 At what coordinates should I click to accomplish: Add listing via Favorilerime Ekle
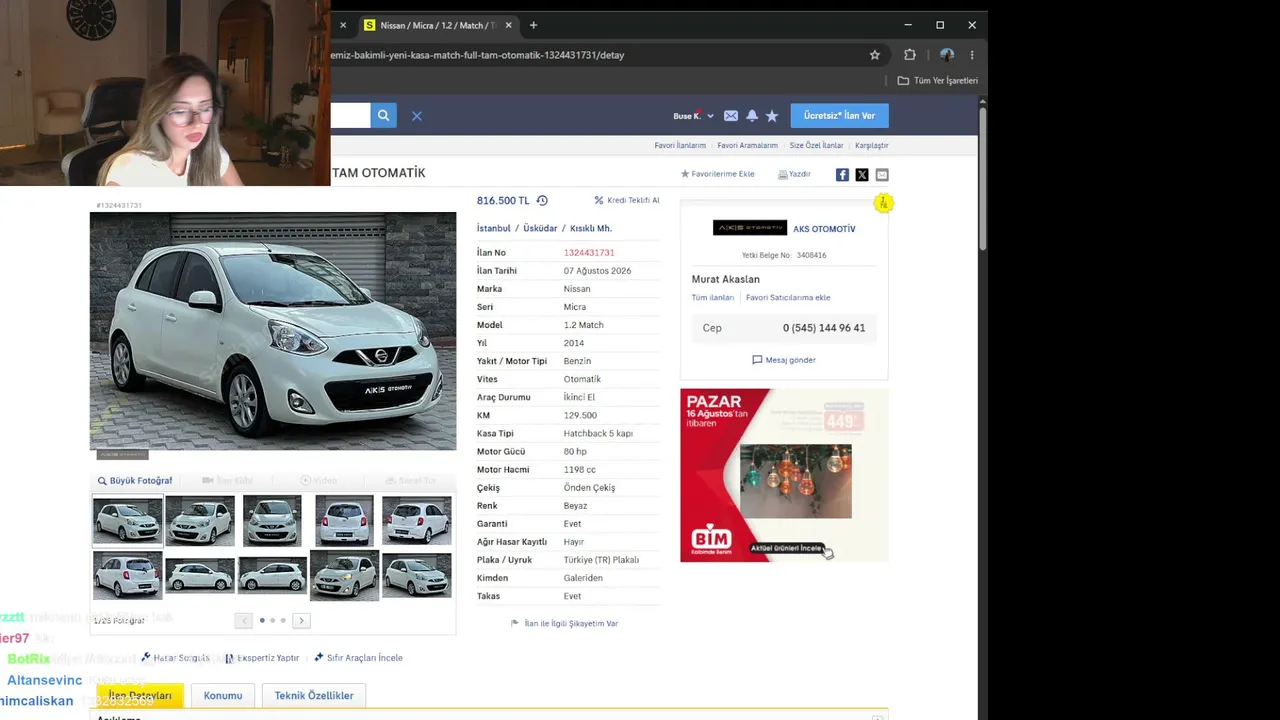(718, 174)
